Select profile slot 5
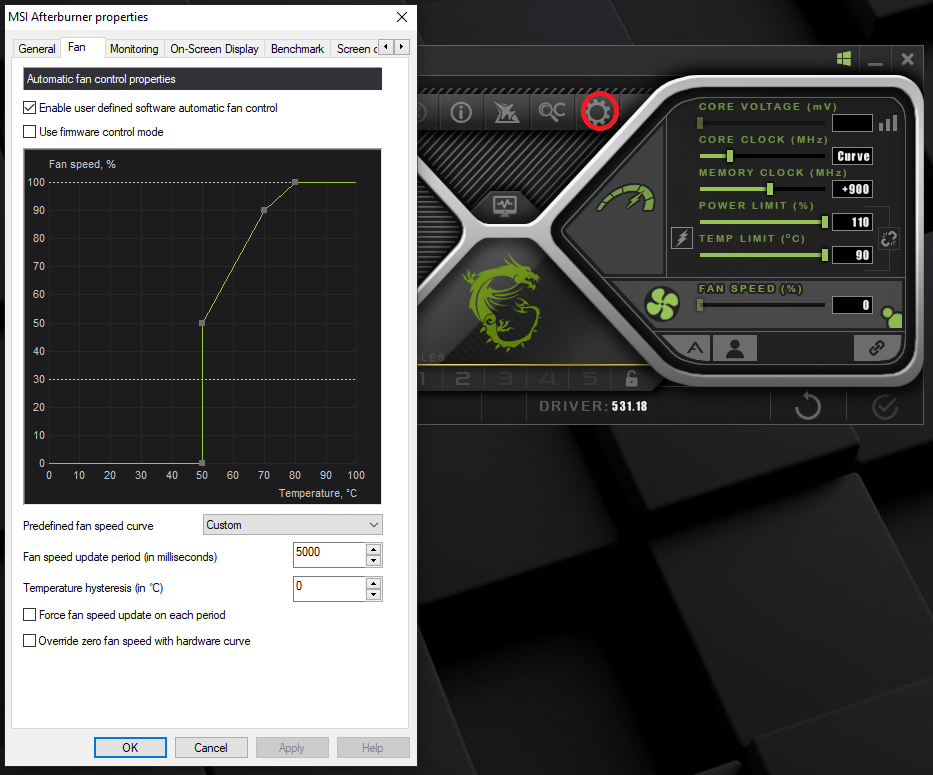 pyautogui.click(x=590, y=379)
